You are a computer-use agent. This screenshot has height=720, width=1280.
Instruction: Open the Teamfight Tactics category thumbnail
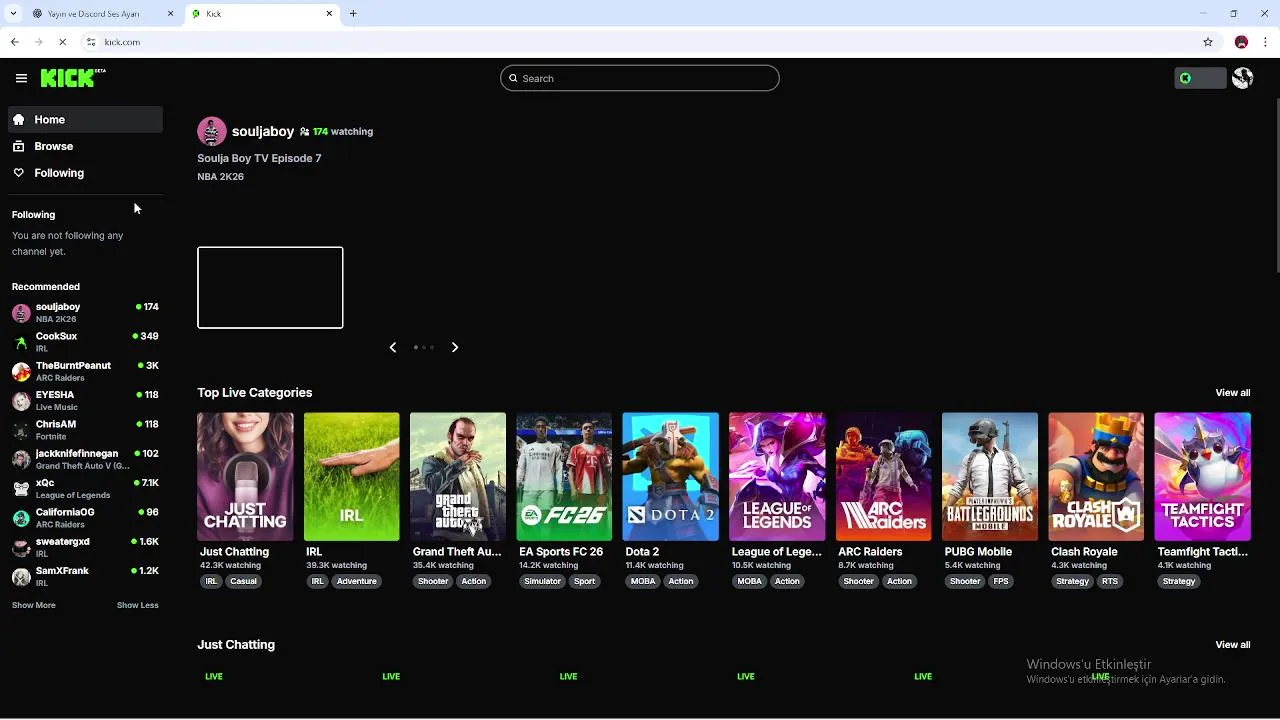click(1202, 477)
